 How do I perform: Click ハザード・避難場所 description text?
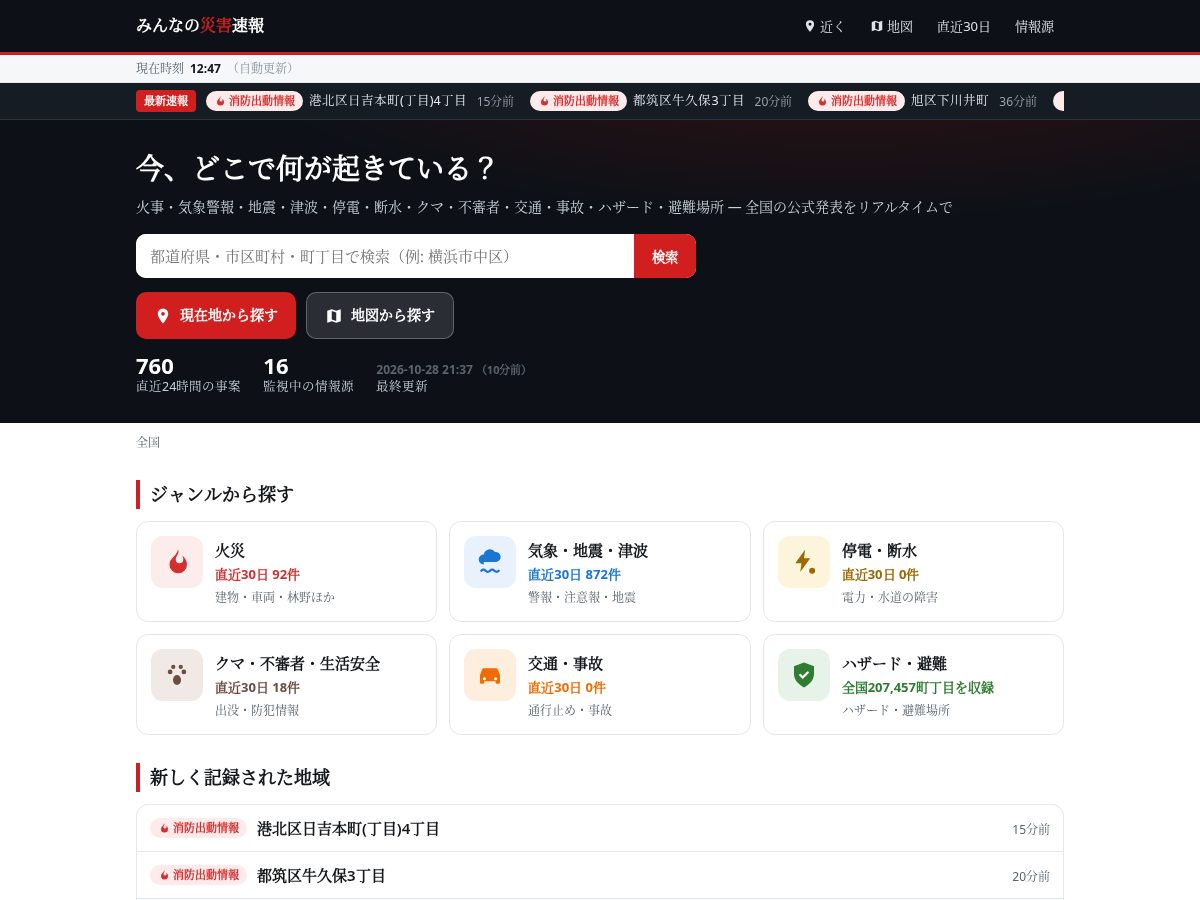[x=896, y=710]
